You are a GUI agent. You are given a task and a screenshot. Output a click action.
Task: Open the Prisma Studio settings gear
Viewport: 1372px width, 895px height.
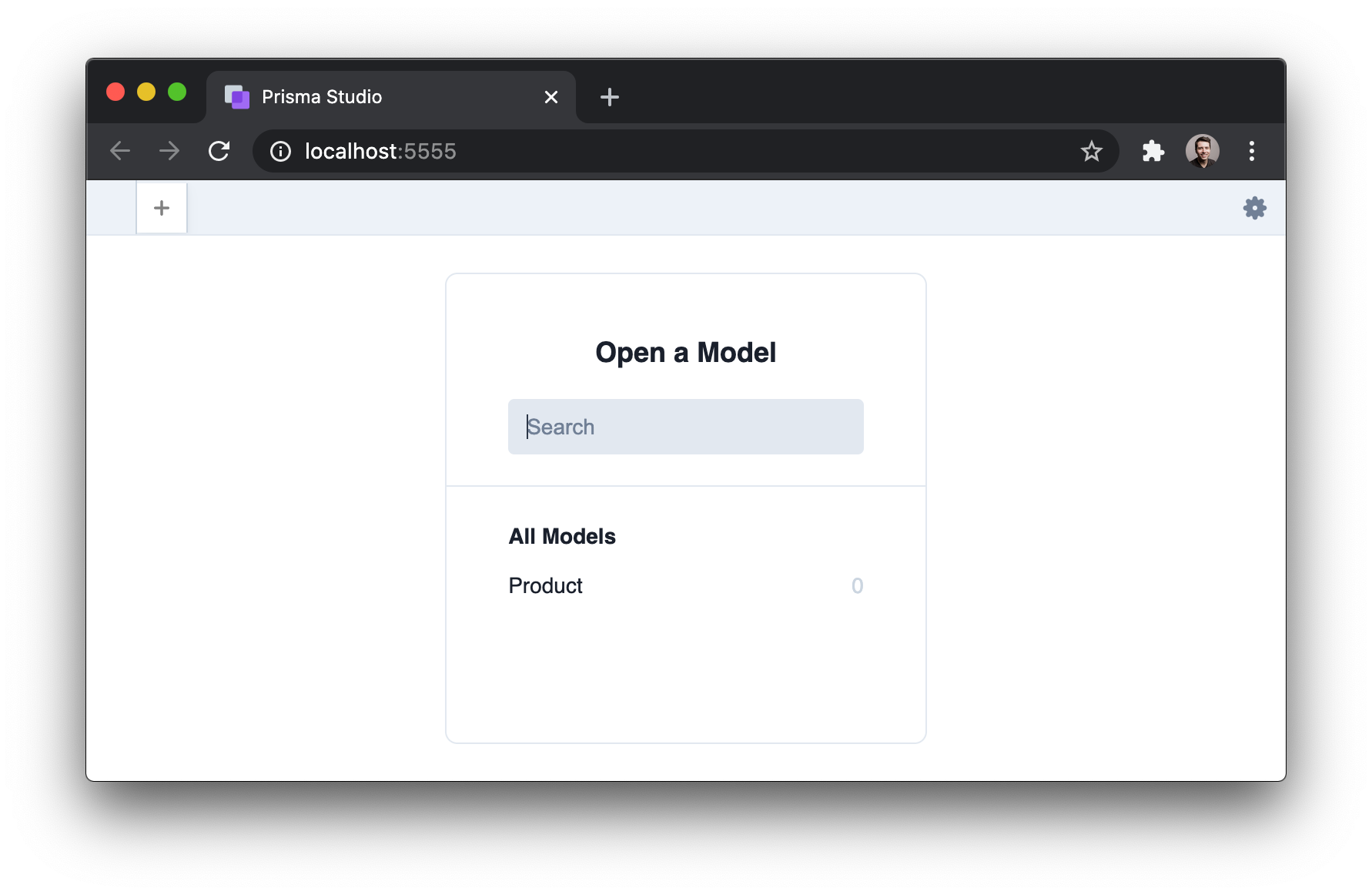click(x=1255, y=208)
